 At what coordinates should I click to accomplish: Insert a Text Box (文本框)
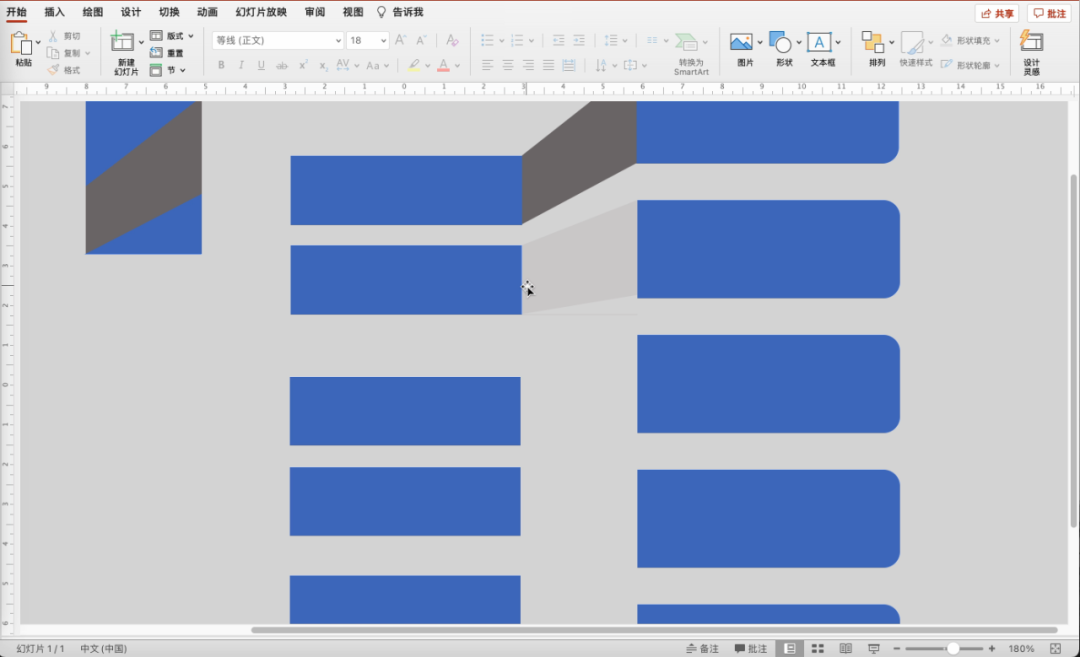tap(819, 42)
